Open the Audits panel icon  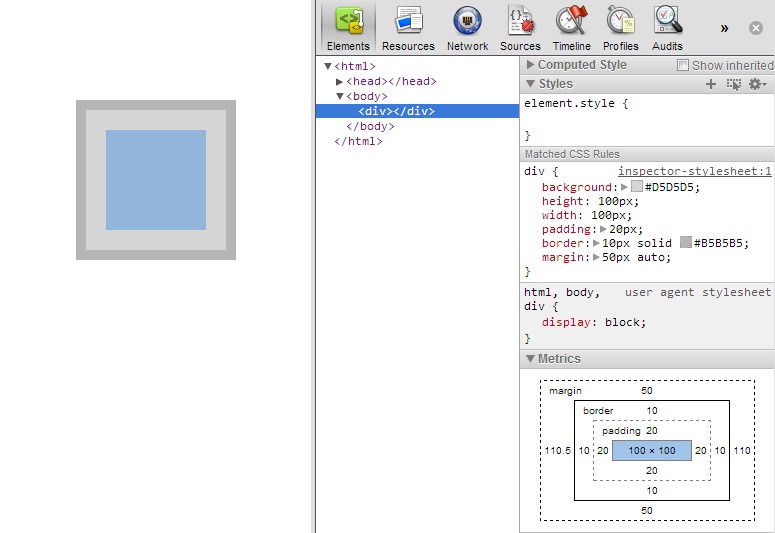667,28
